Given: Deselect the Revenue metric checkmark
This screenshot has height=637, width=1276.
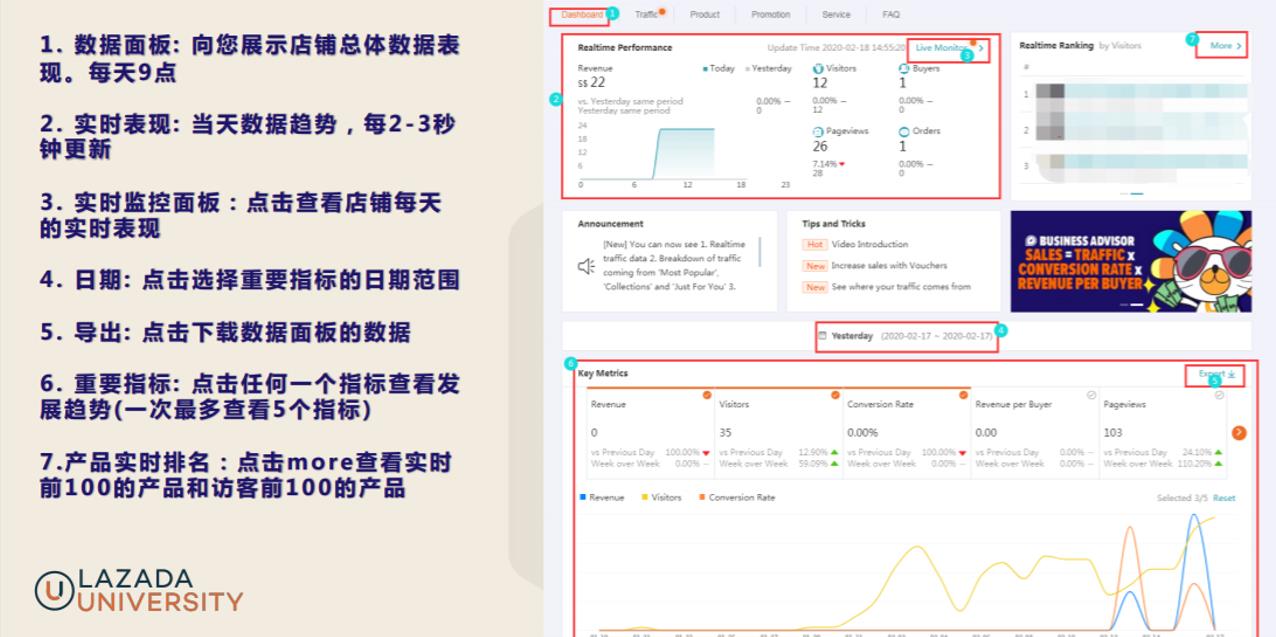Looking at the screenshot, I should [708, 394].
